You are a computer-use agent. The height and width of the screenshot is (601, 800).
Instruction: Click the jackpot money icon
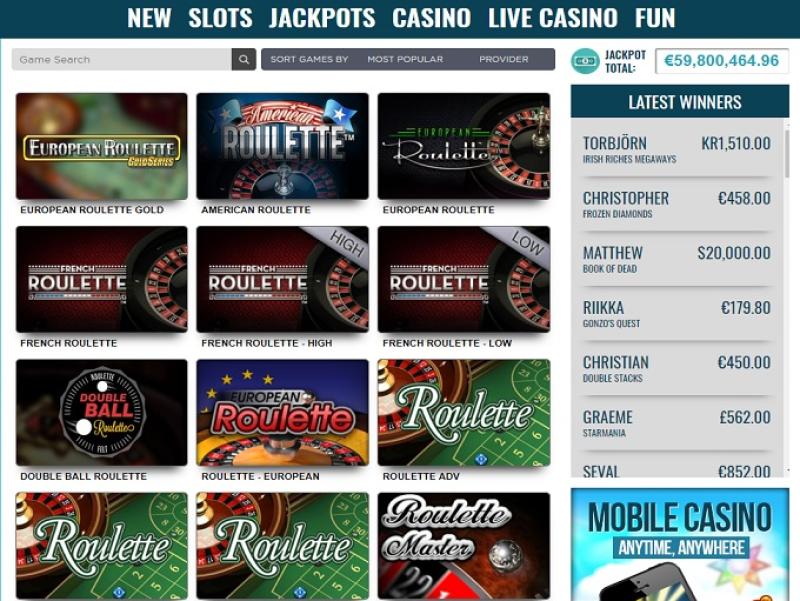pyautogui.click(x=585, y=61)
